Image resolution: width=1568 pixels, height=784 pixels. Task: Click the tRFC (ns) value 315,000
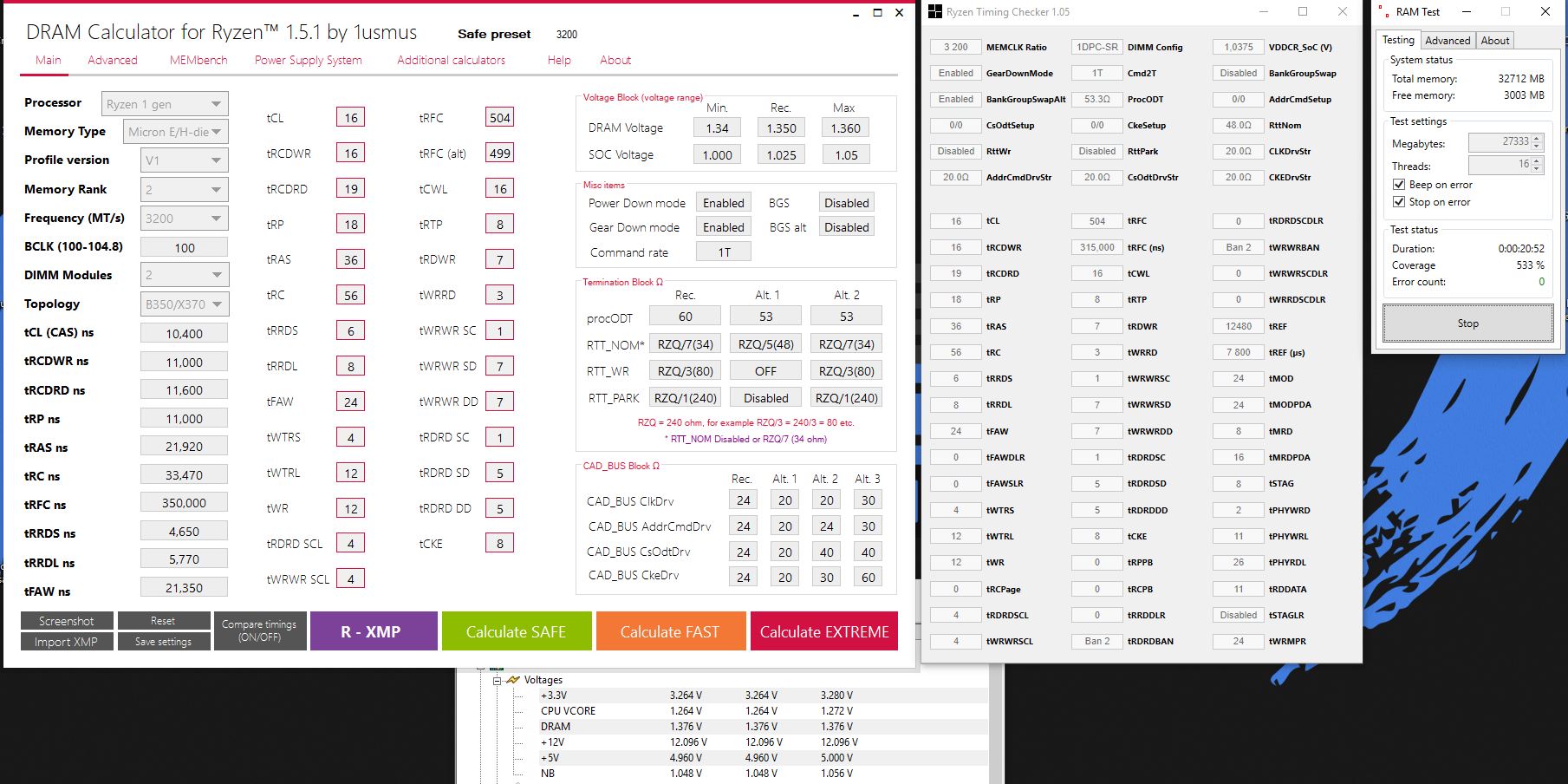point(1097,247)
